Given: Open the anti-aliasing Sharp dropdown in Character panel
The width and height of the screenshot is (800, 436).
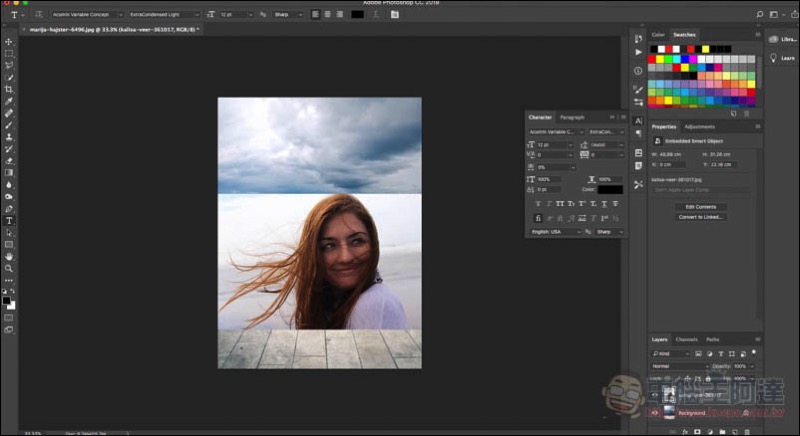Looking at the screenshot, I should 610,232.
